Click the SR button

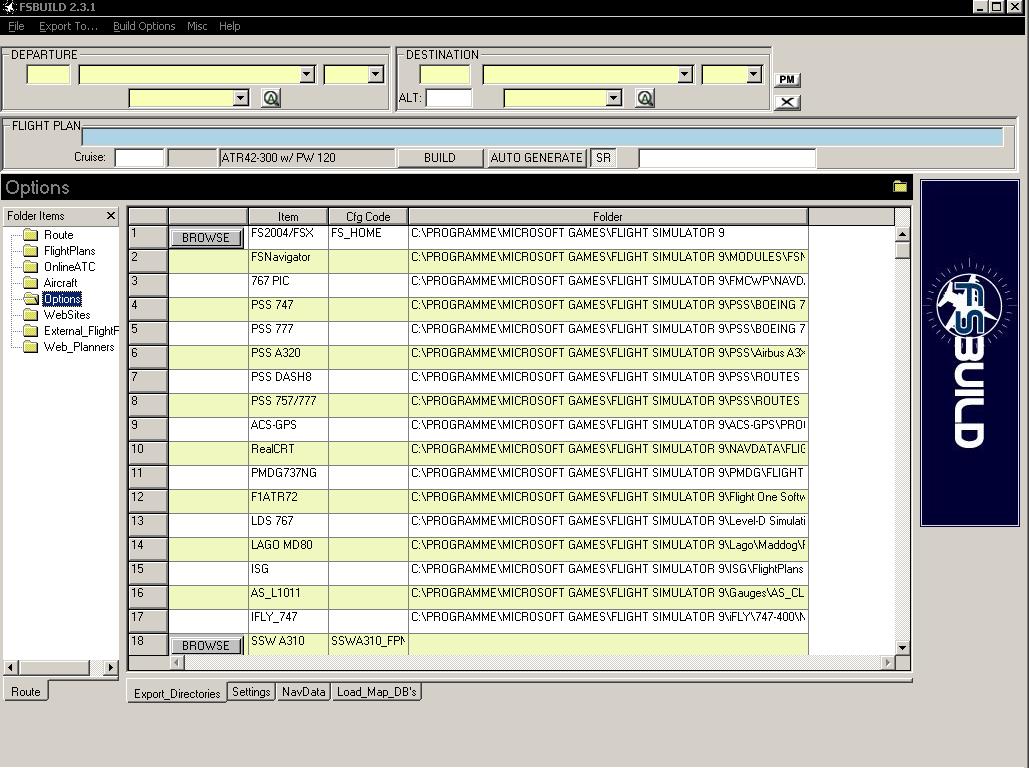click(x=603, y=158)
